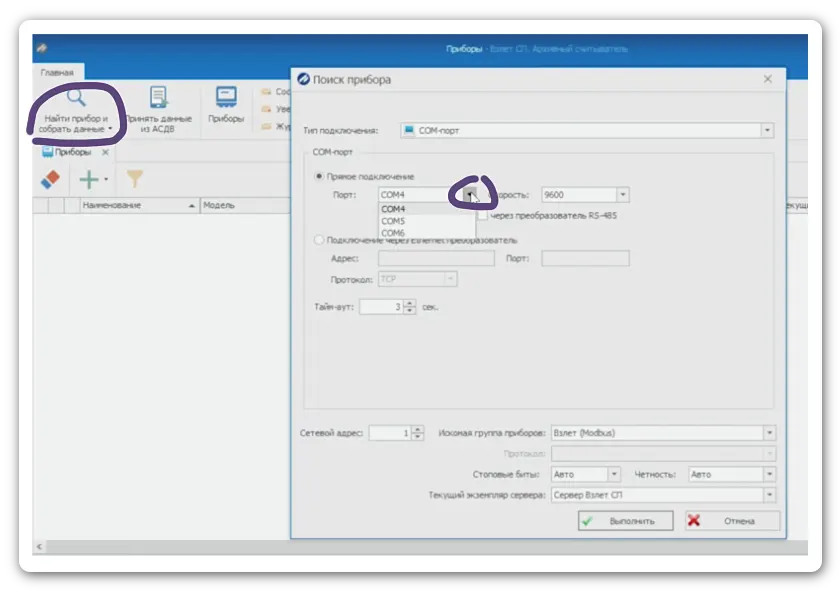Close the 'Поиск прибора' dialog
This screenshot has height=597, width=840.
767,79
